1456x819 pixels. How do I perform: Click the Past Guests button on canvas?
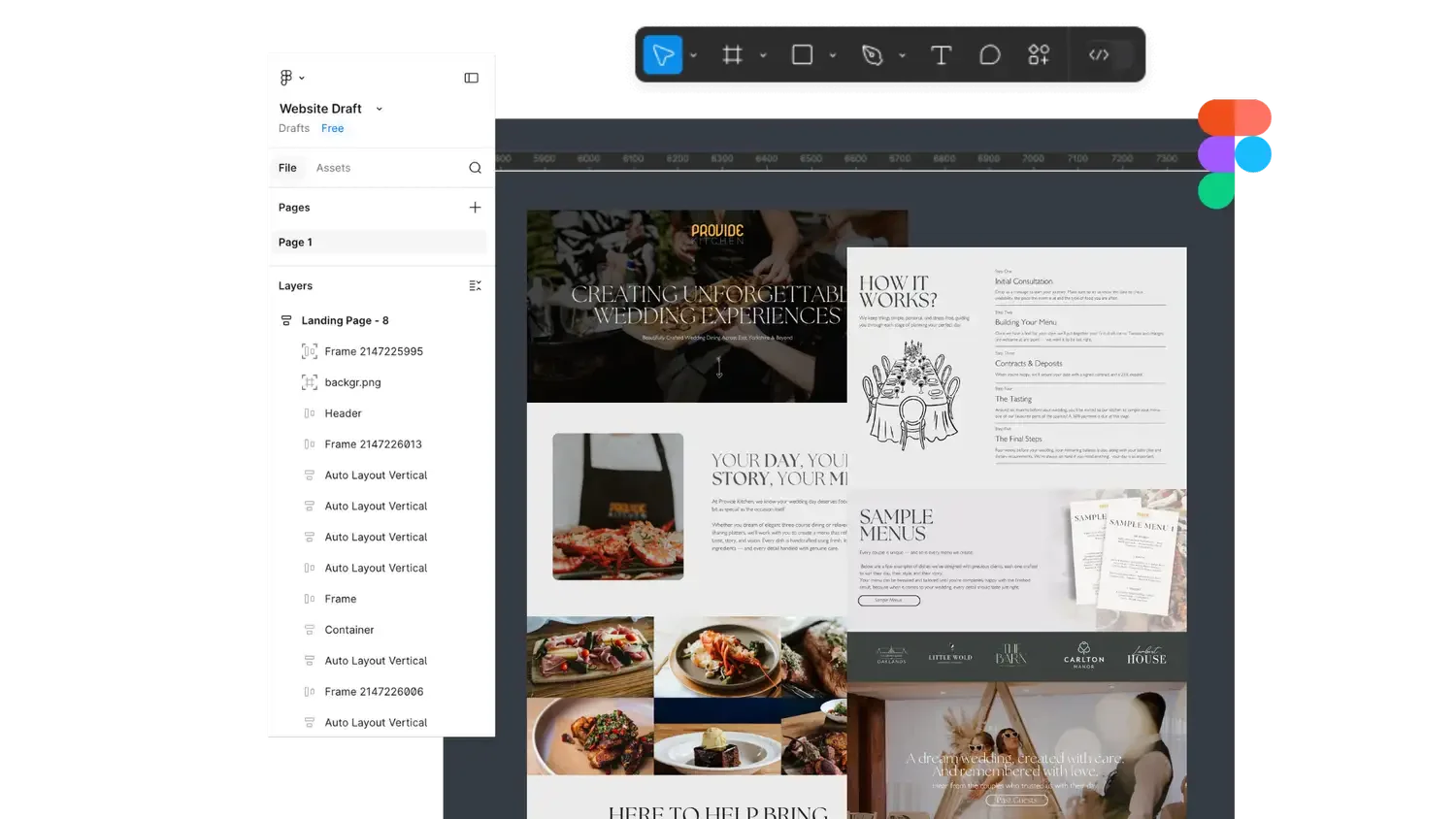tap(1016, 801)
